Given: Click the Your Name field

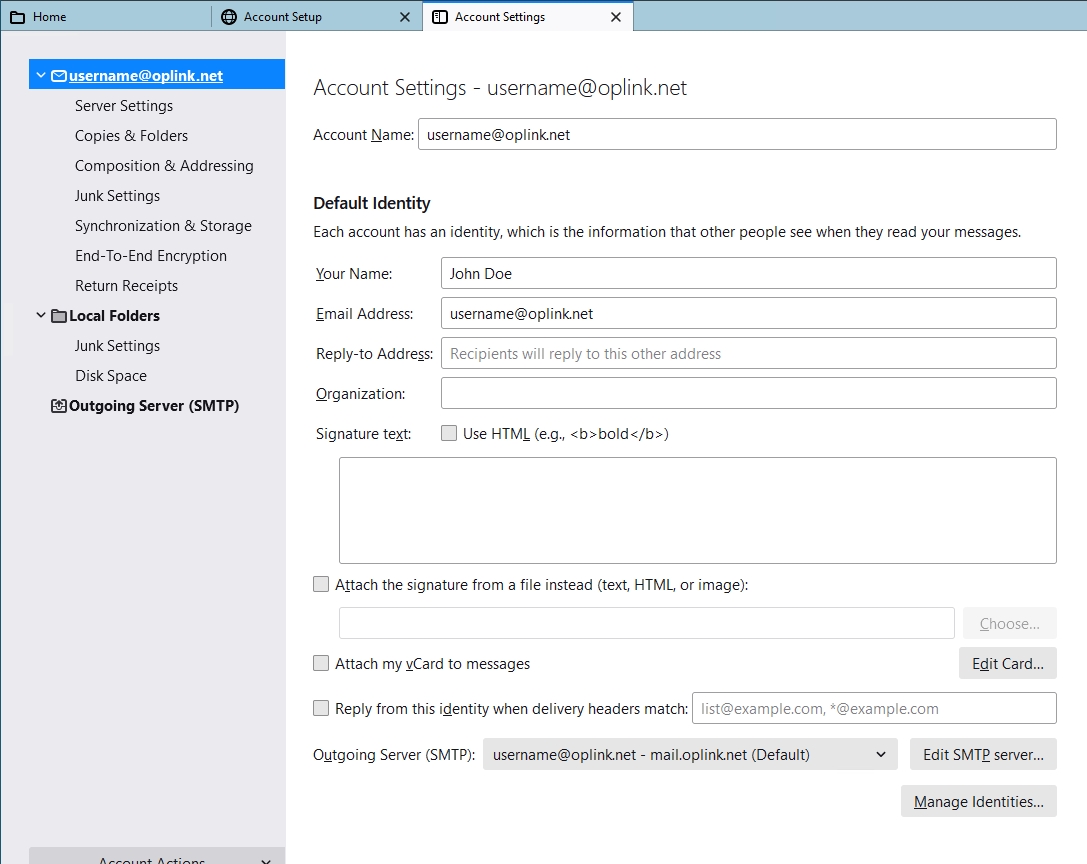Looking at the screenshot, I should (x=749, y=273).
